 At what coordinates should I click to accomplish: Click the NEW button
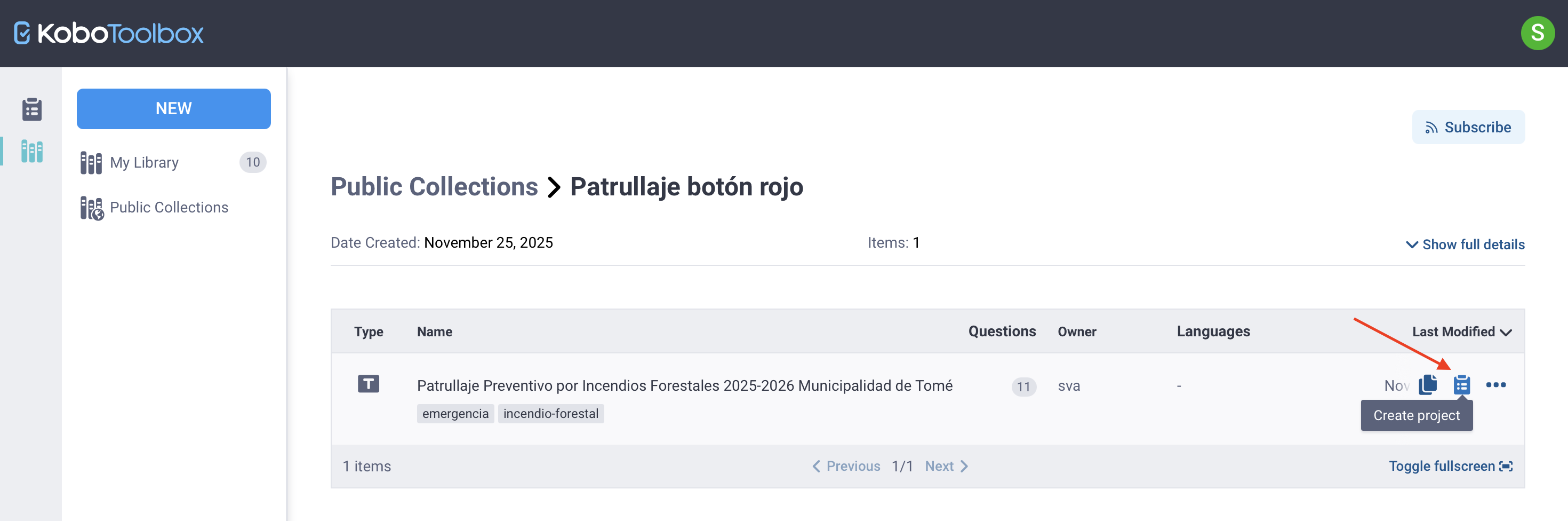tap(173, 108)
